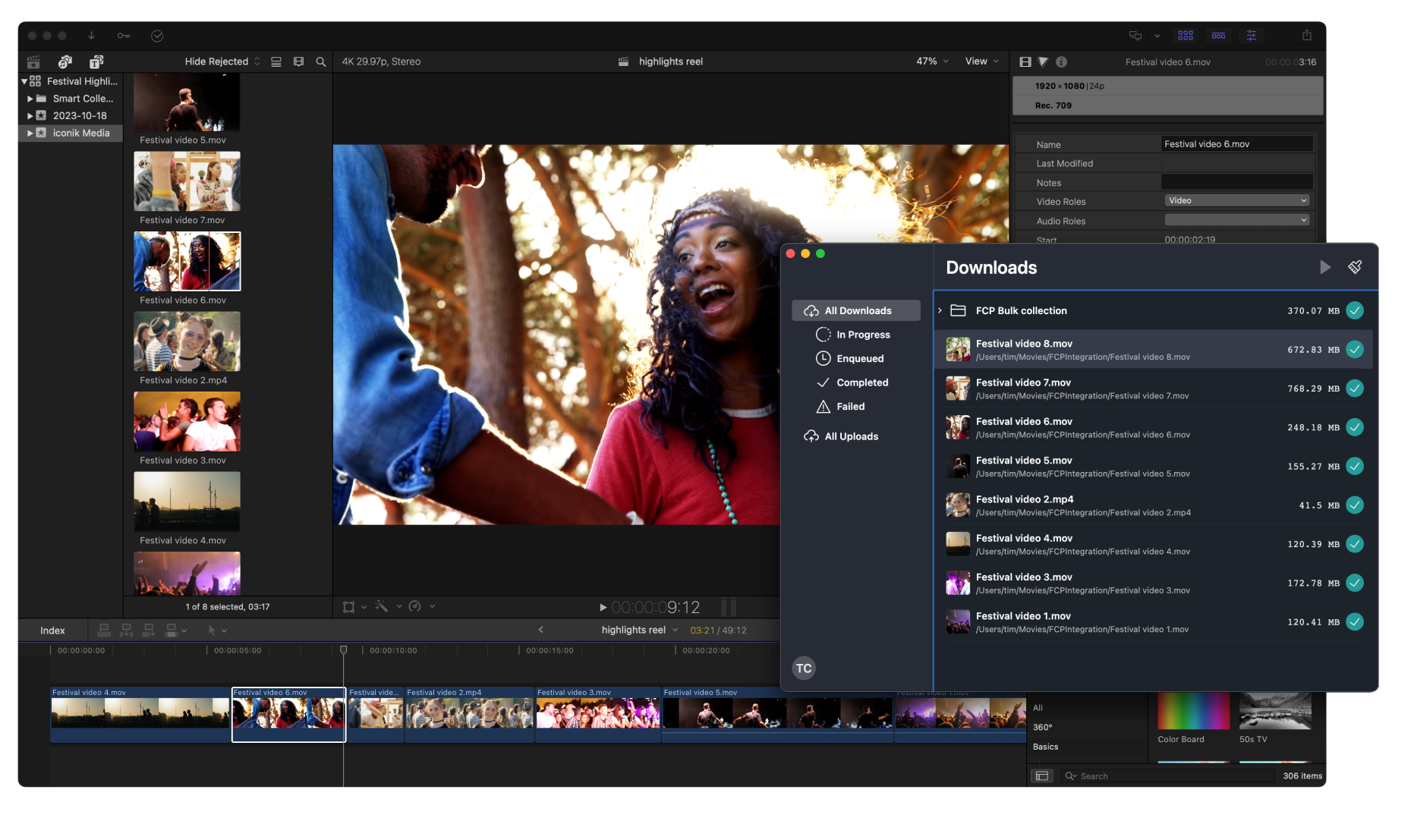Select All Downloads in sidebar

coord(856,310)
